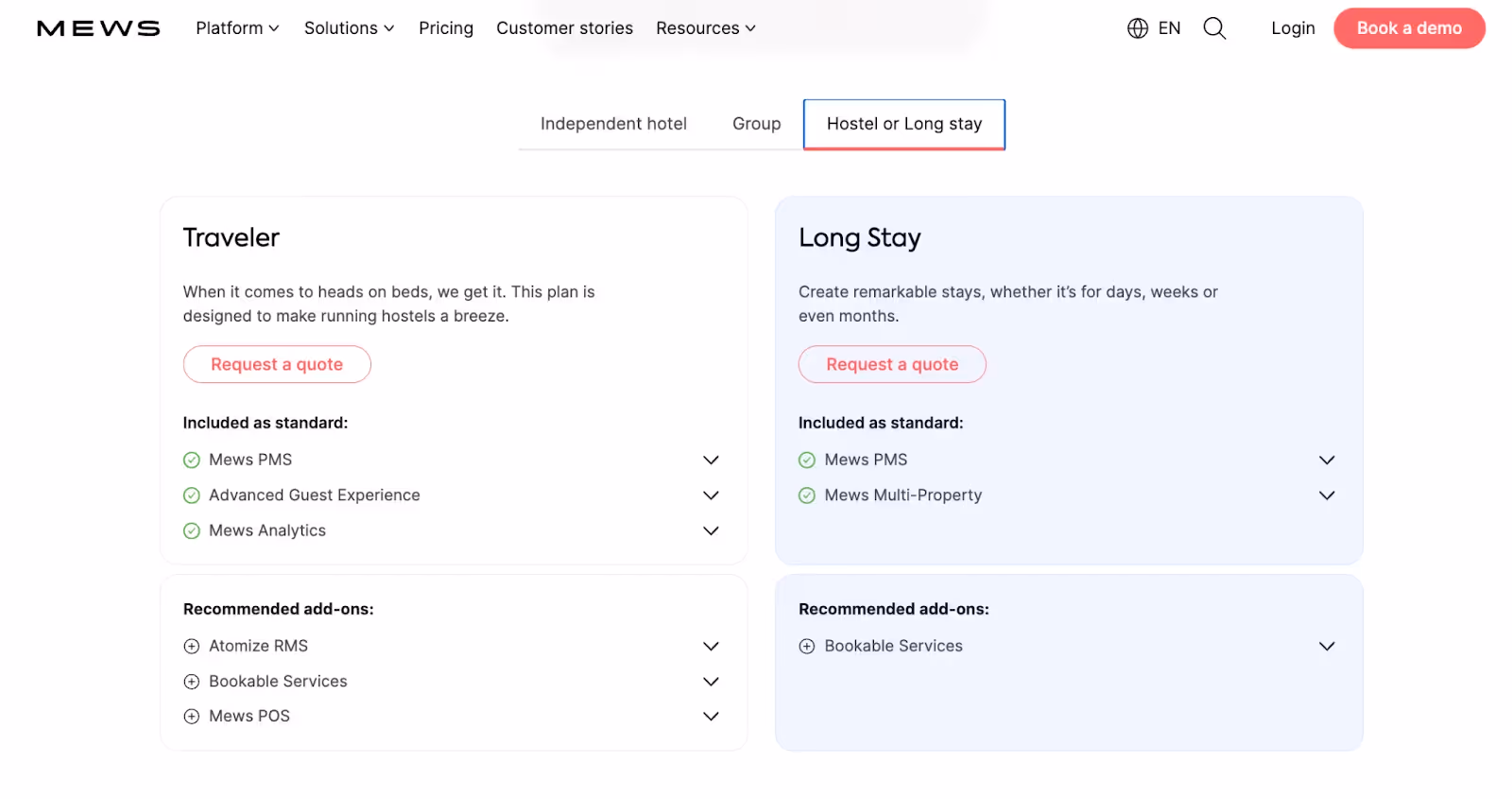Click the Login link
Viewport: 1512px width, 799px height.
pos(1293,28)
